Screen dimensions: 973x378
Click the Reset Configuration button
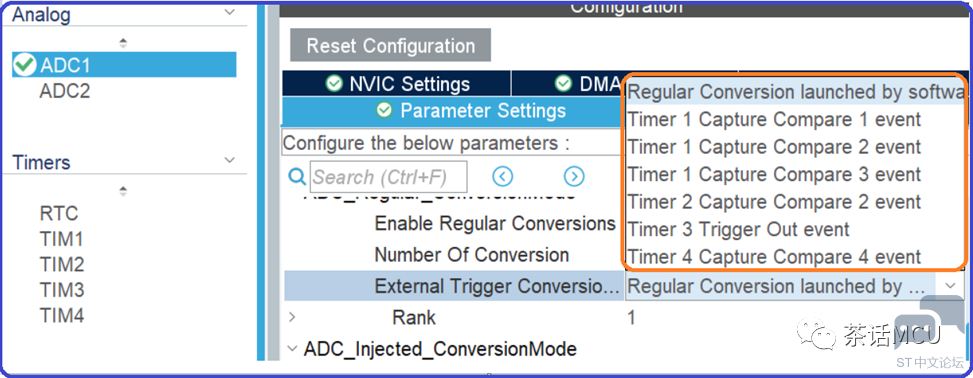point(390,45)
